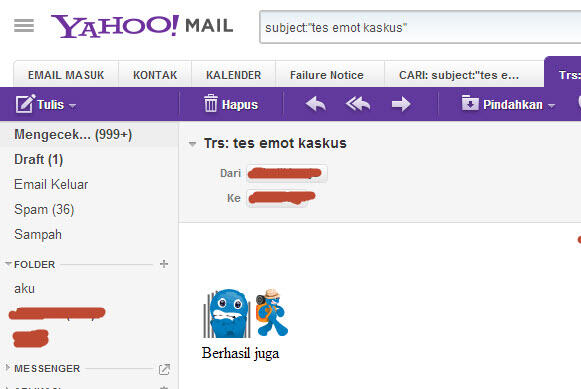Open the KONTAK tab

click(155, 75)
